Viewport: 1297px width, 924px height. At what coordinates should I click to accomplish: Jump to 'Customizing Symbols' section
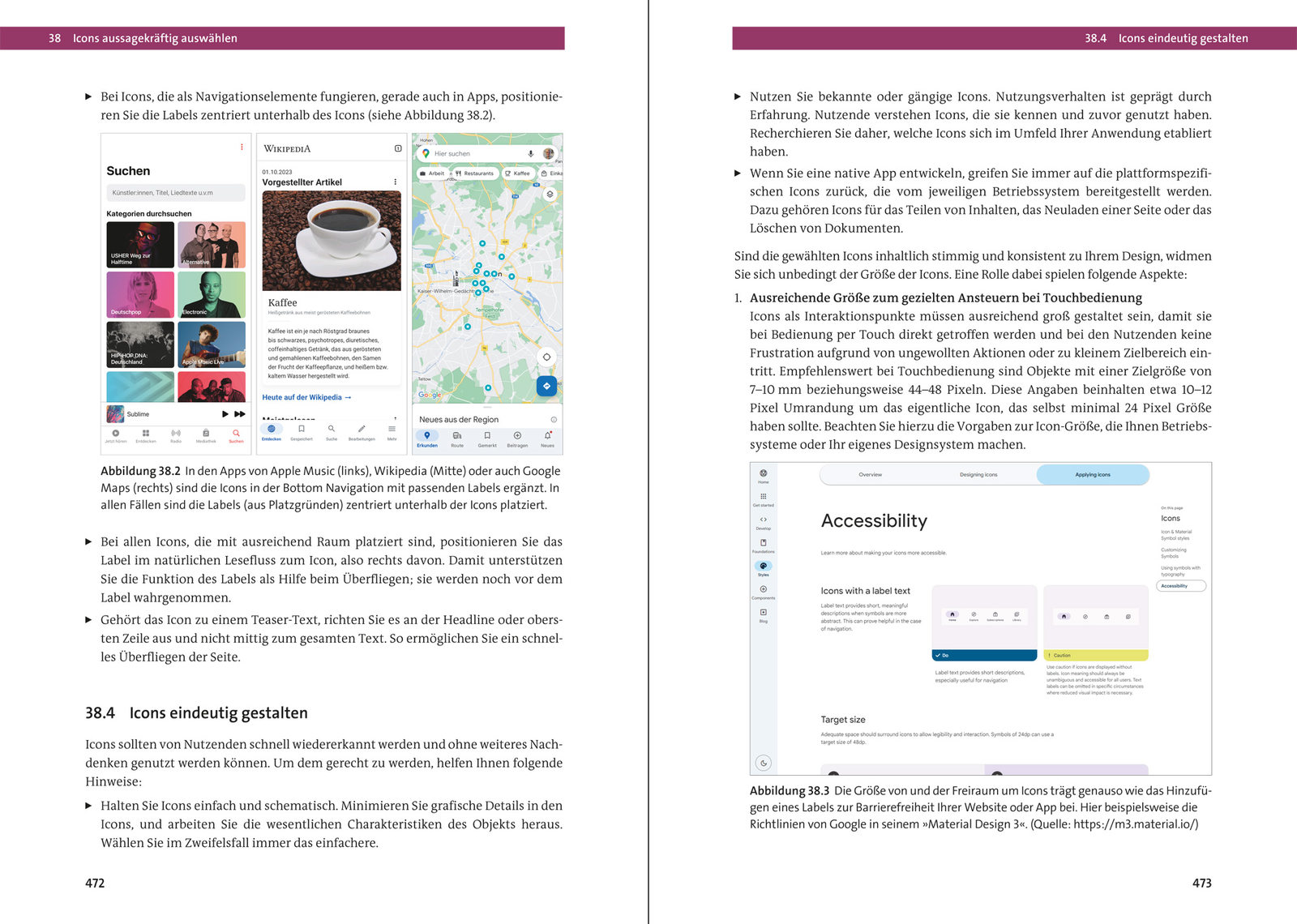1174,553
